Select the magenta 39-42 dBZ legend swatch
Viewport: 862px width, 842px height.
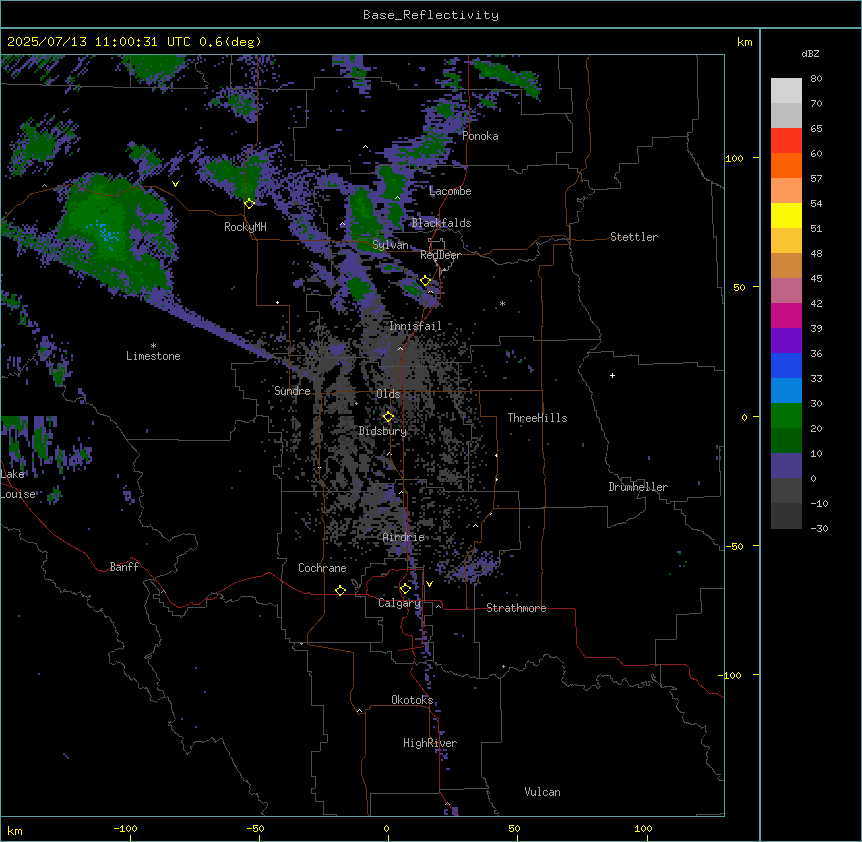[x=786, y=315]
